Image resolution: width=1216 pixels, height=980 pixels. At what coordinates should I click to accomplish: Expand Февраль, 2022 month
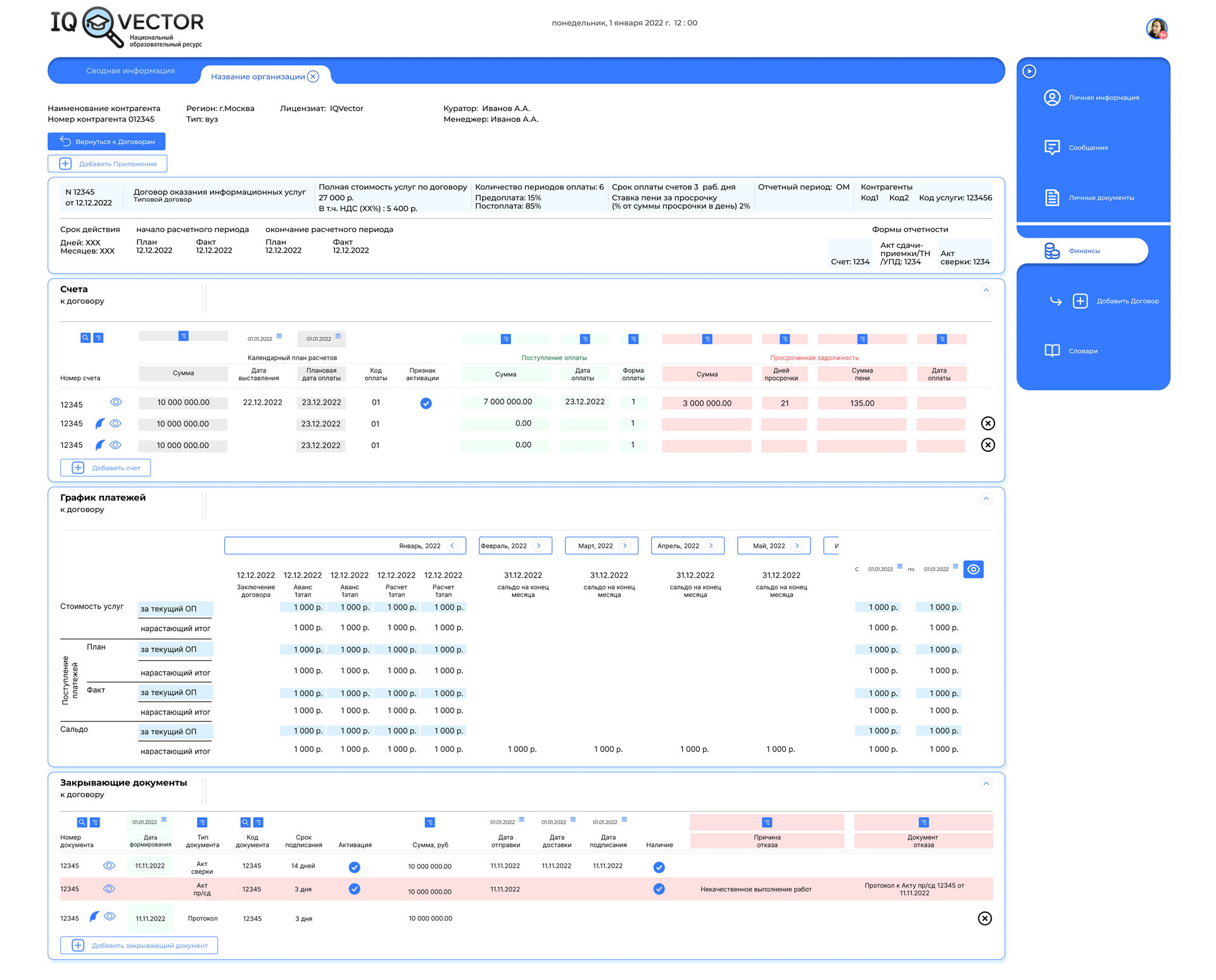click(x=538, y=545)
